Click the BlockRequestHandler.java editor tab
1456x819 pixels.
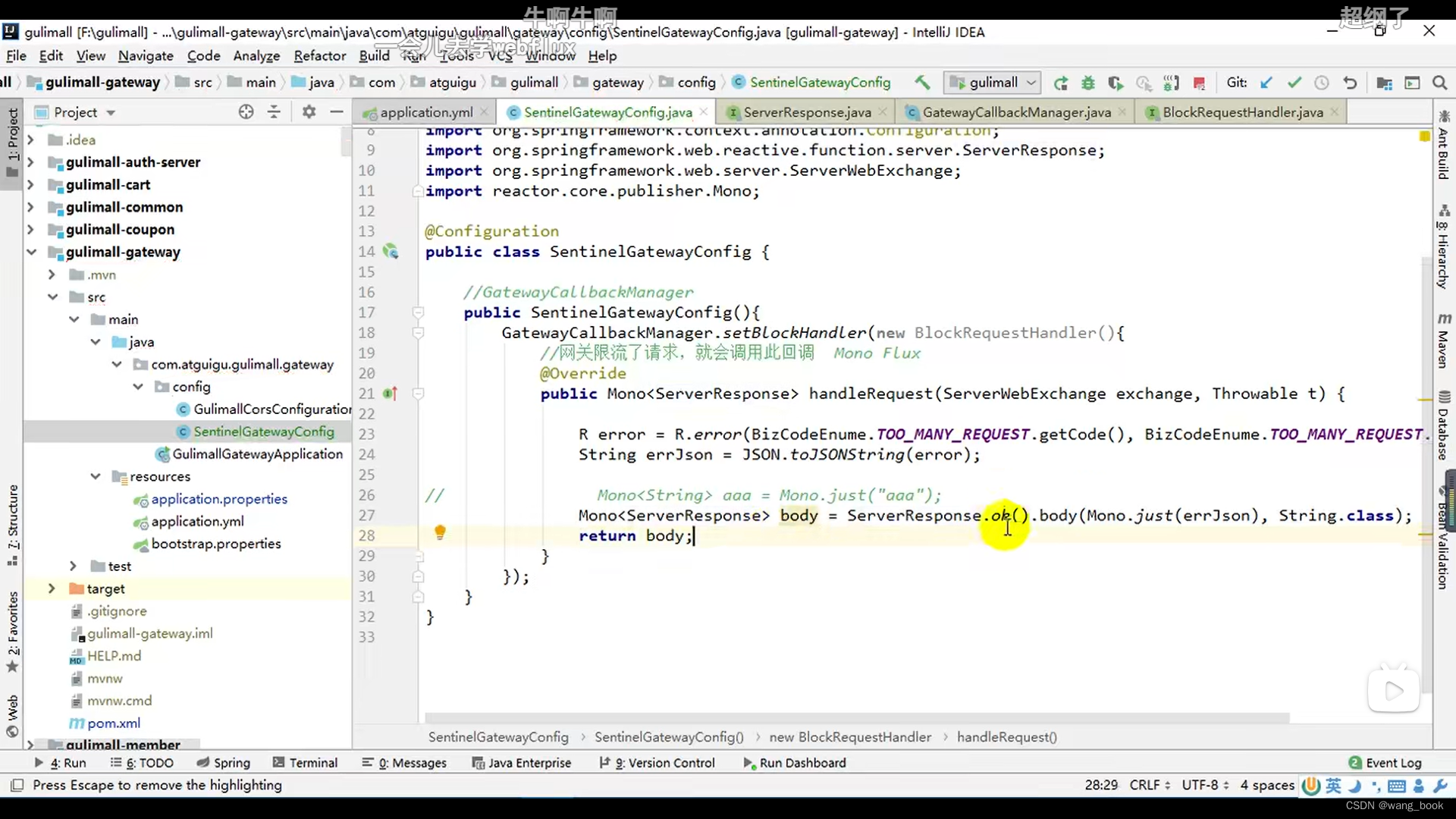1242,112
